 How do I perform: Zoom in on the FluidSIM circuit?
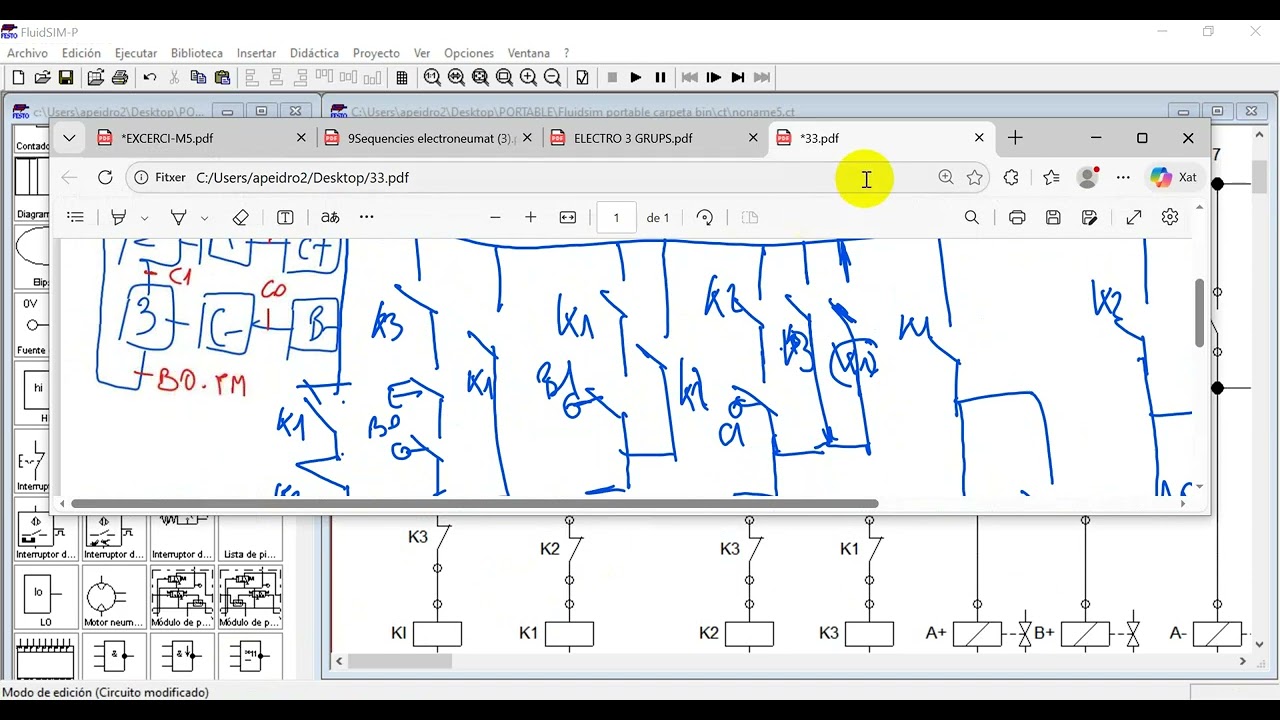[x=528, y=77]
